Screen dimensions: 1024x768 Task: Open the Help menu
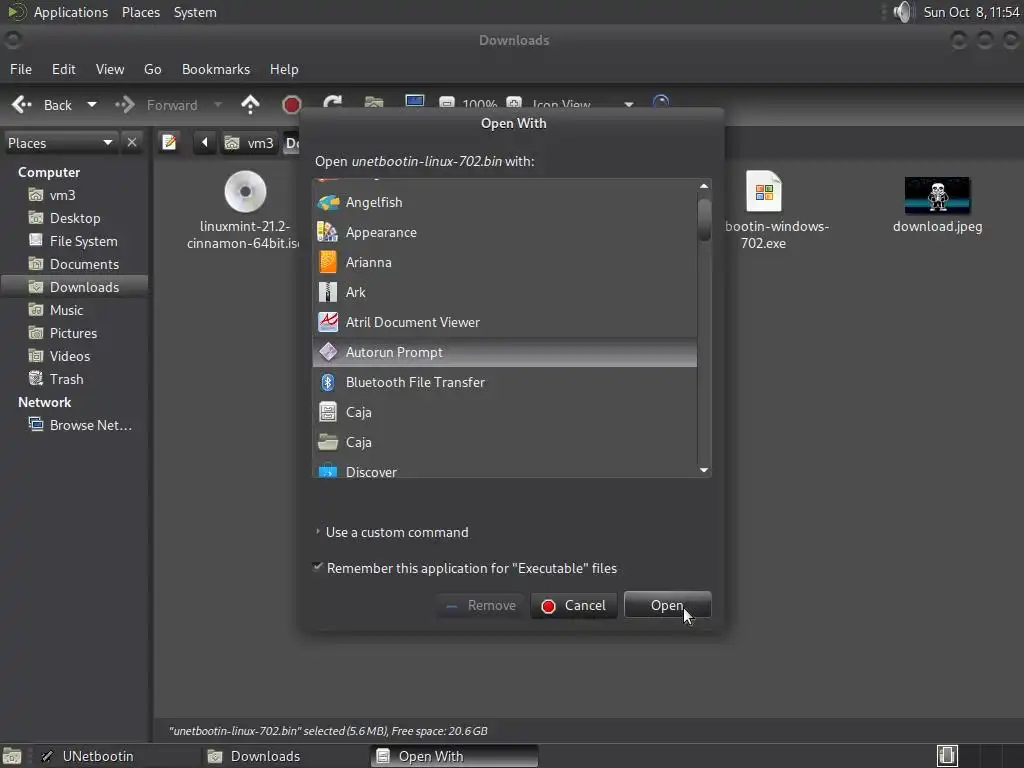click(x=284, y=69)
